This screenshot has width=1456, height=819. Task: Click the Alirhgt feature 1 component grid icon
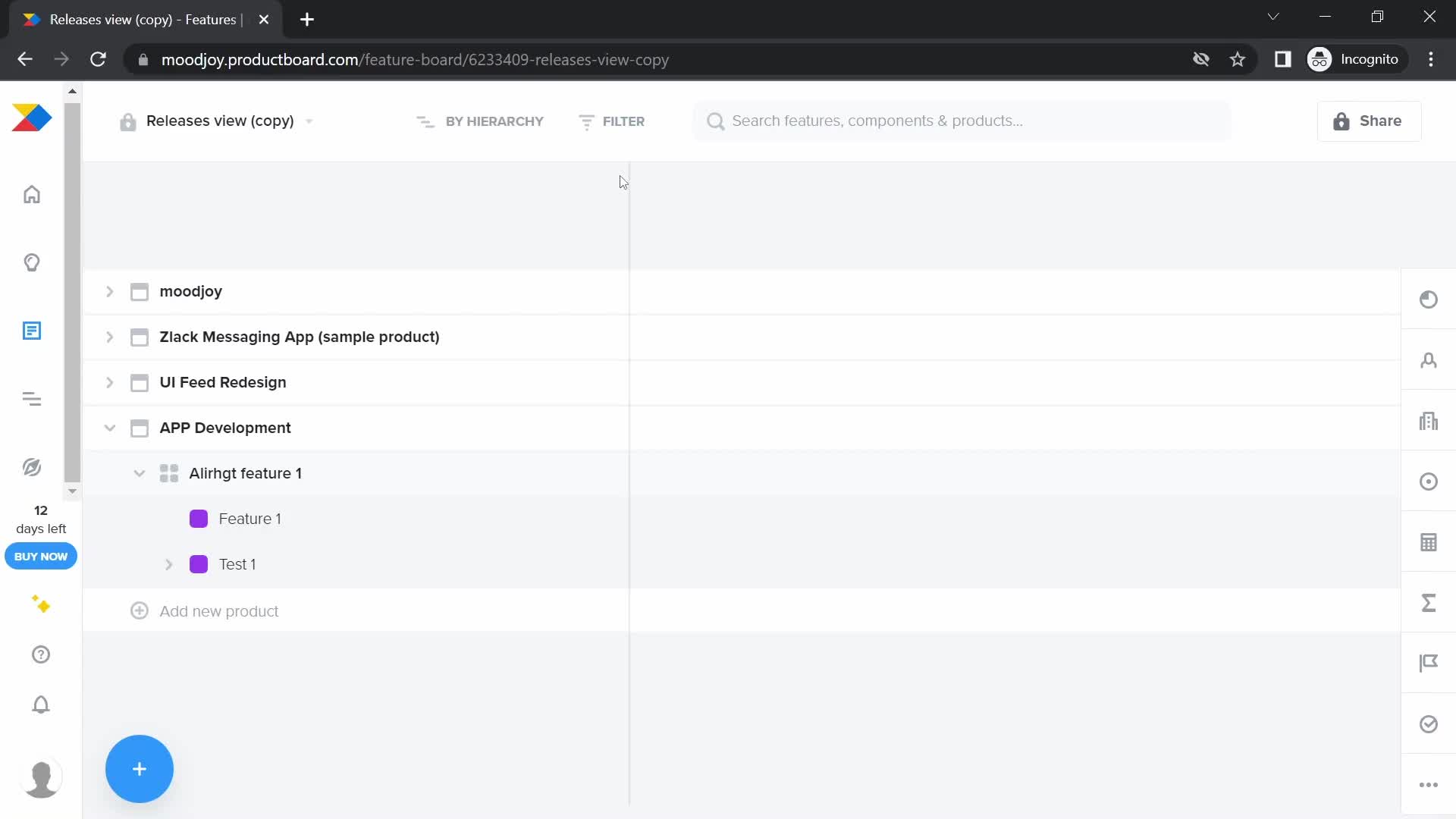(169, 473)
